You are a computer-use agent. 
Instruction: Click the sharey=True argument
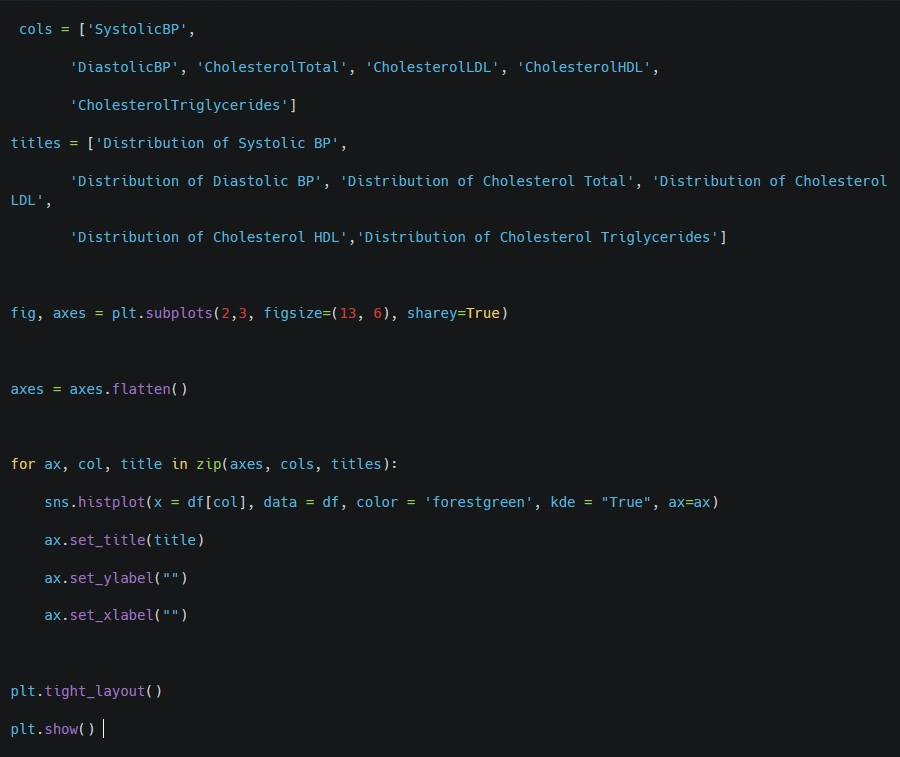(x=453, y=313)
